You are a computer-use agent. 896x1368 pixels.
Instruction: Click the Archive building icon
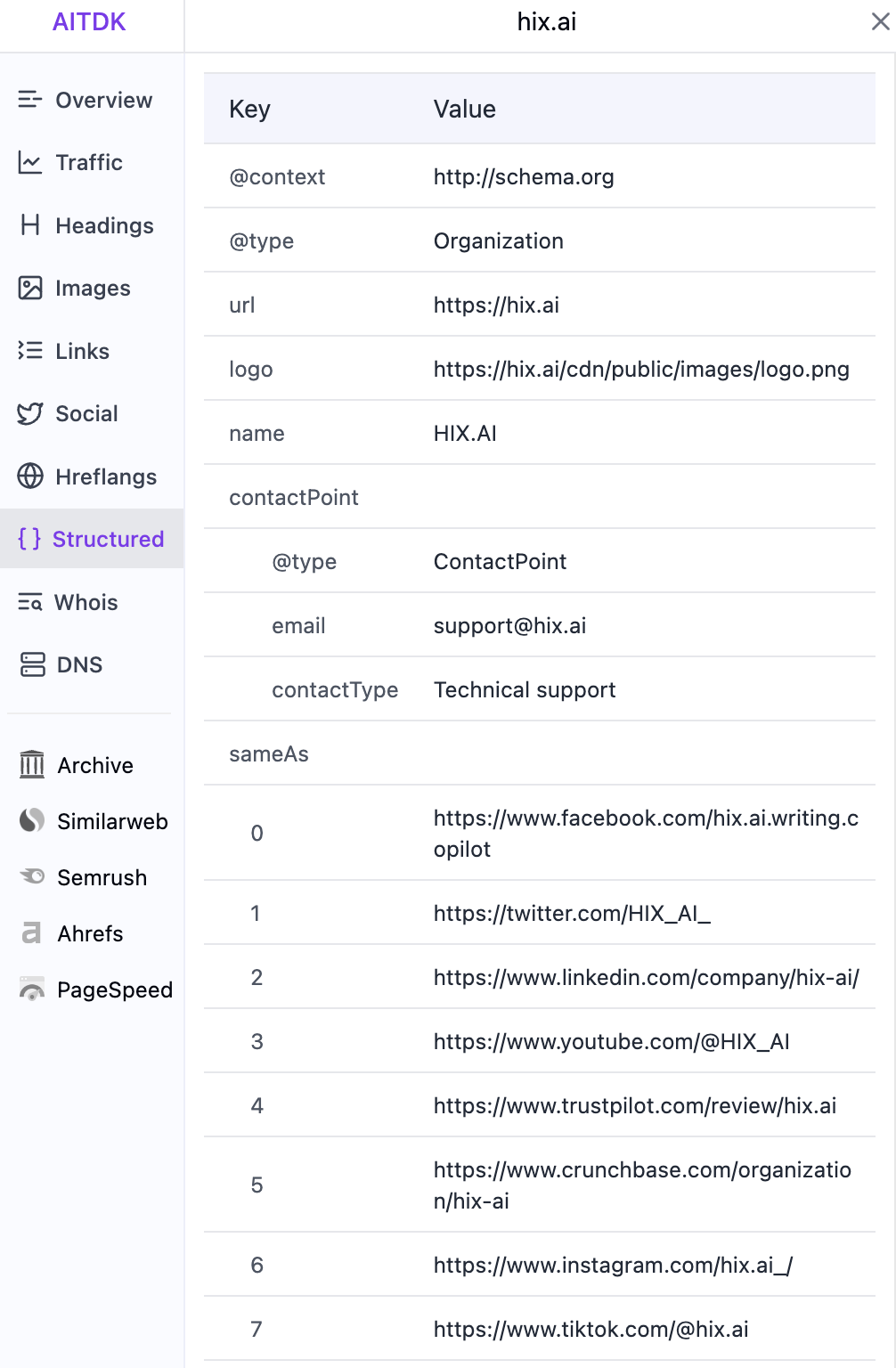[x=32, y=765]
